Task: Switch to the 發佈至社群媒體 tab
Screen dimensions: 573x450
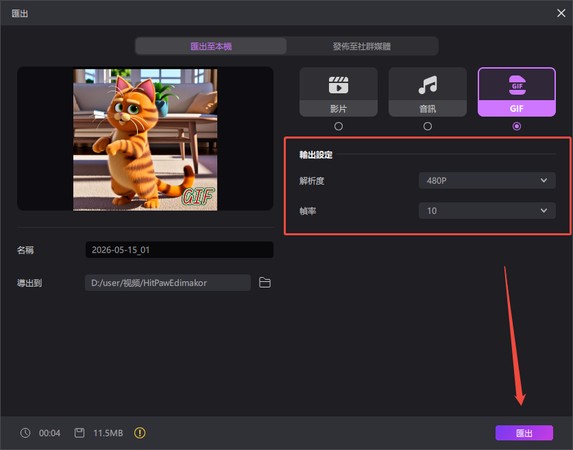Action: (x=362, y=46)
